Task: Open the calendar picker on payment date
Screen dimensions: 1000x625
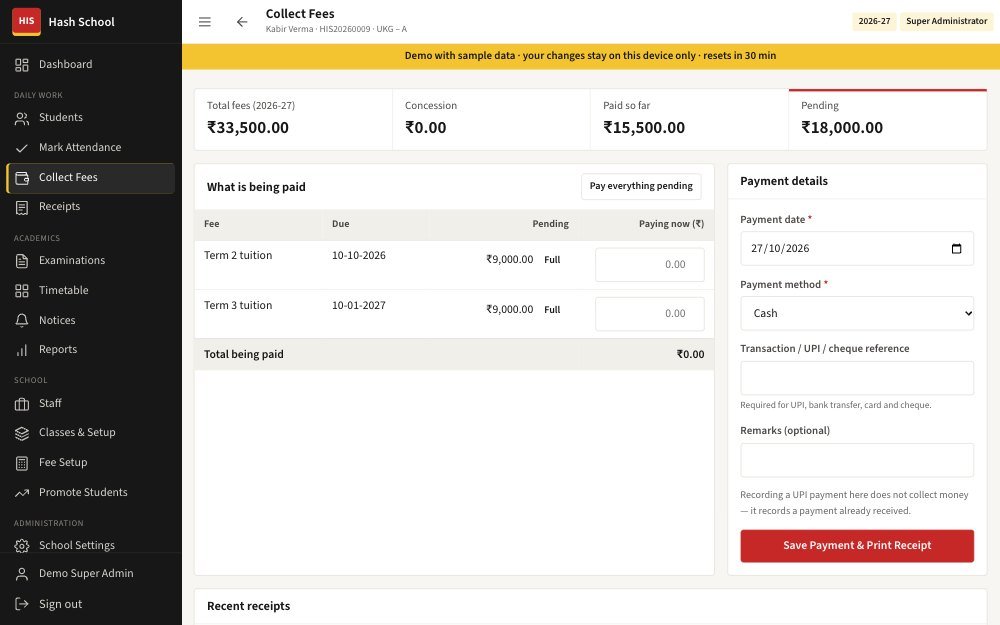Action: (x=956, y=249)
